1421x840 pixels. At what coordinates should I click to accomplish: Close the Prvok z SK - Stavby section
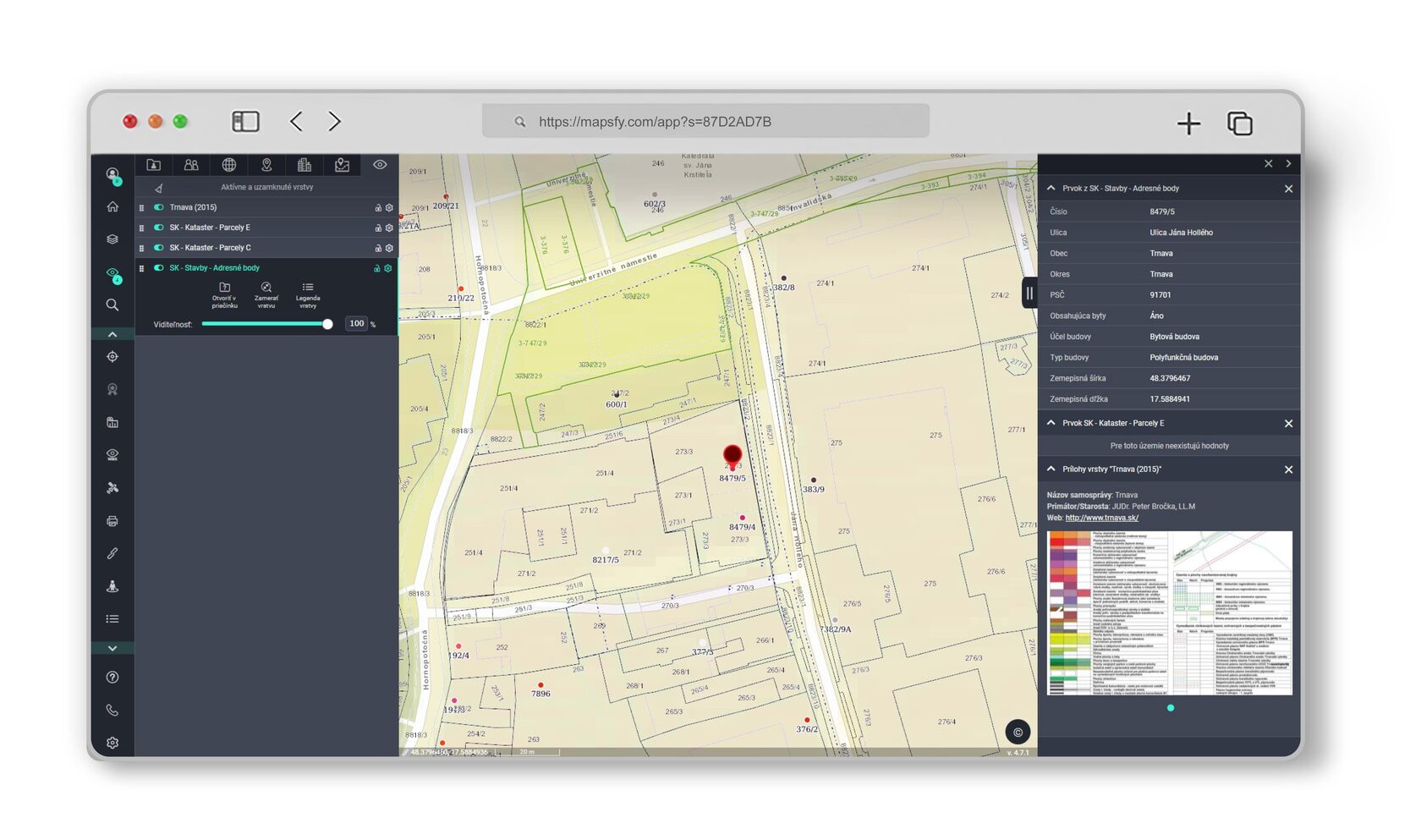(x=1288, y=189)
